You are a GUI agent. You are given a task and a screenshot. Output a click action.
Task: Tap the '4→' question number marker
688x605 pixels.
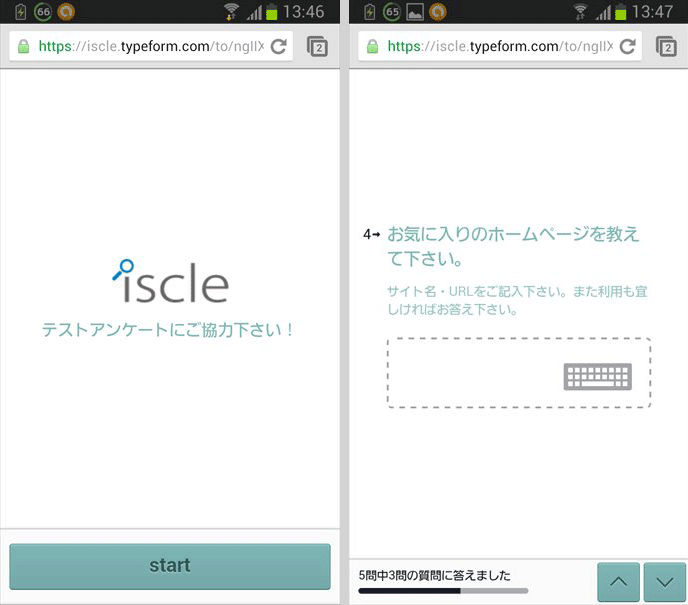pos(371,234)
